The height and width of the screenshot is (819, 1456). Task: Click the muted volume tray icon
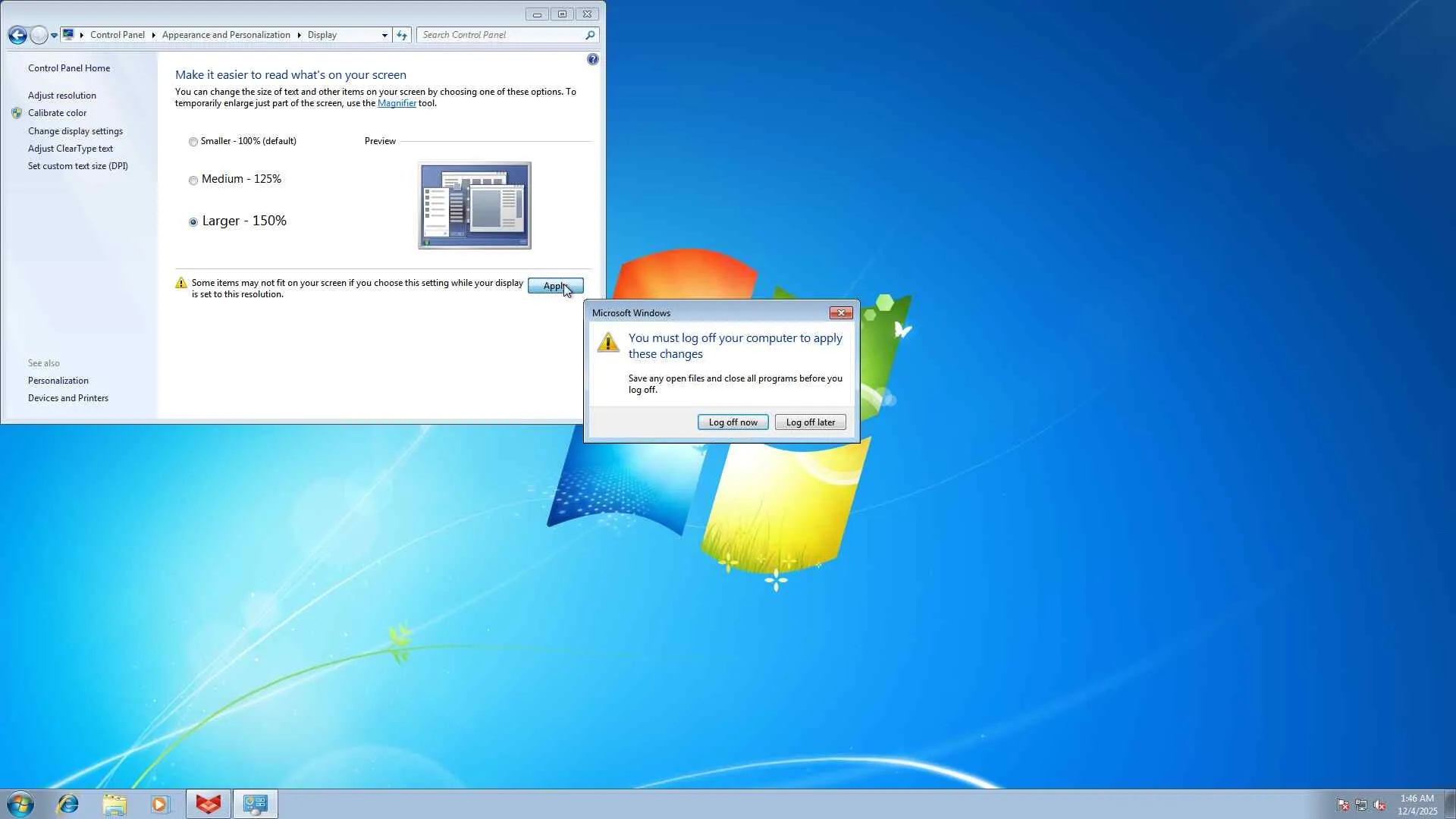click(x=1379, y=805)
